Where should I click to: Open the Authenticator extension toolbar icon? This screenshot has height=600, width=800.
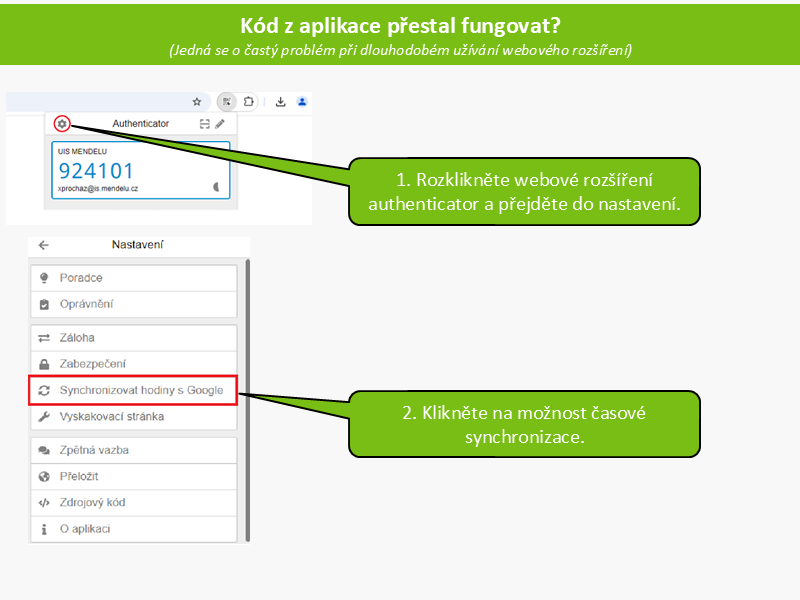[x=227, y=102]
